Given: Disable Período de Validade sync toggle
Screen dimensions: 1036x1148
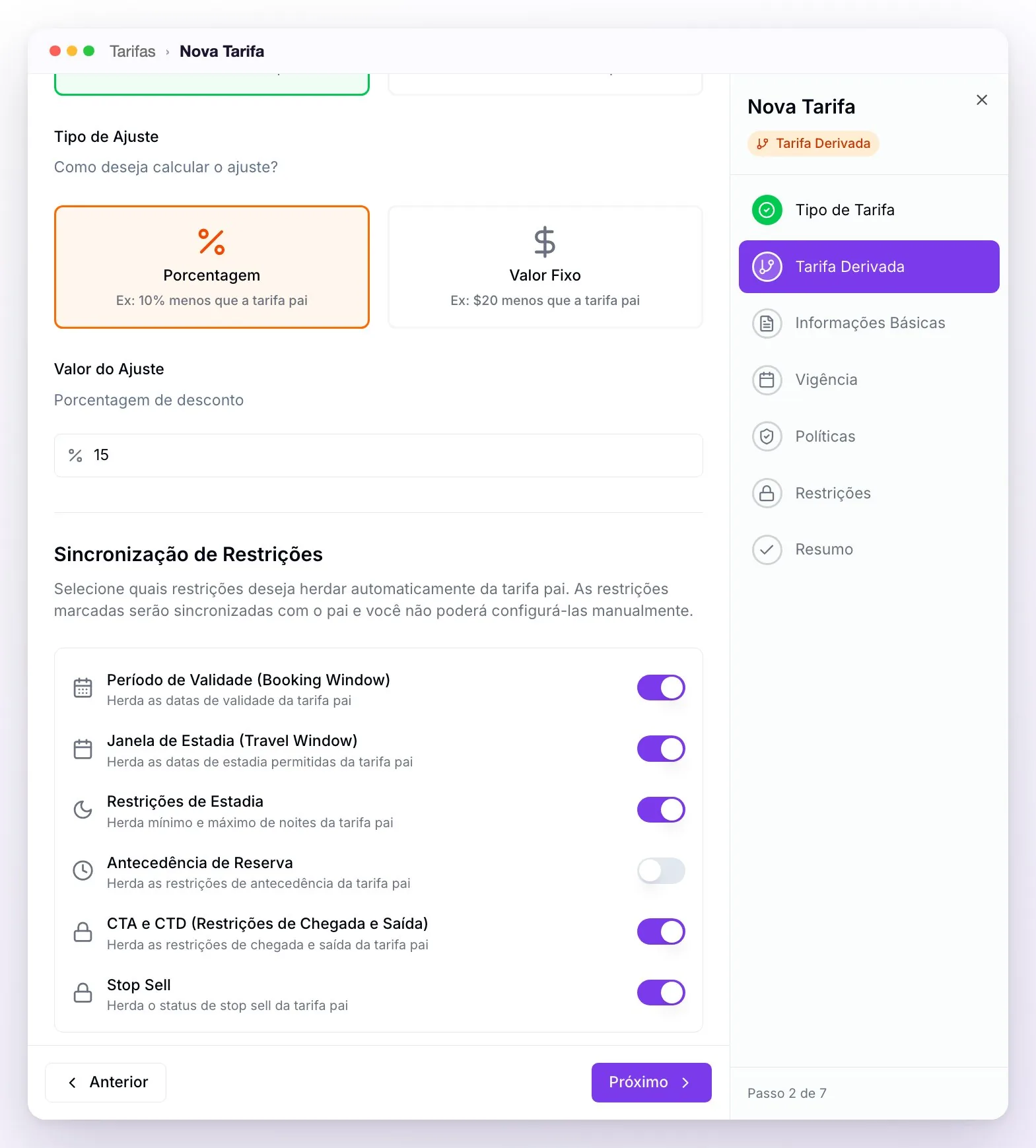Looking at the screenshot, I should point(661,687).
